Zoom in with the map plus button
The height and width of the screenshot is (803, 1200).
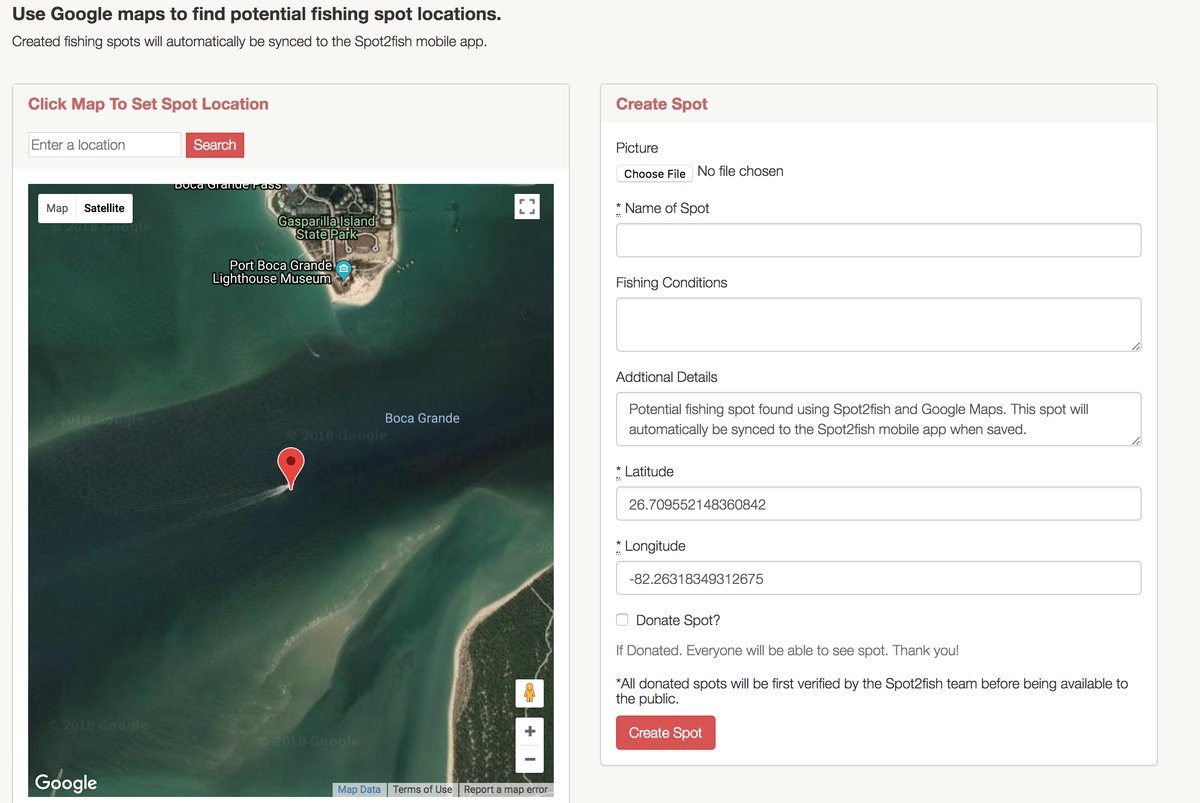(x=530, y=731)
